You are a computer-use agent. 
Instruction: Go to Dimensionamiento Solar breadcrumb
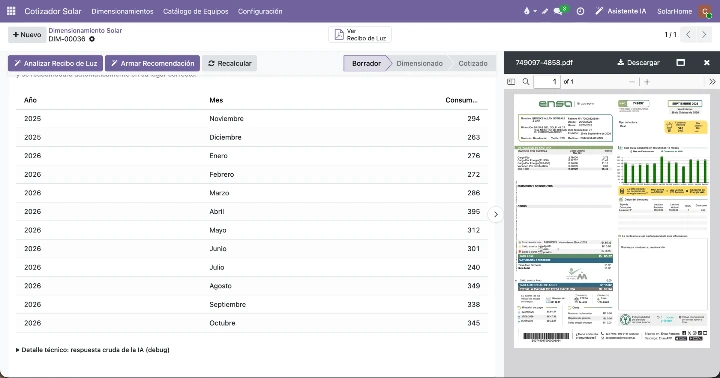[85, 30]
